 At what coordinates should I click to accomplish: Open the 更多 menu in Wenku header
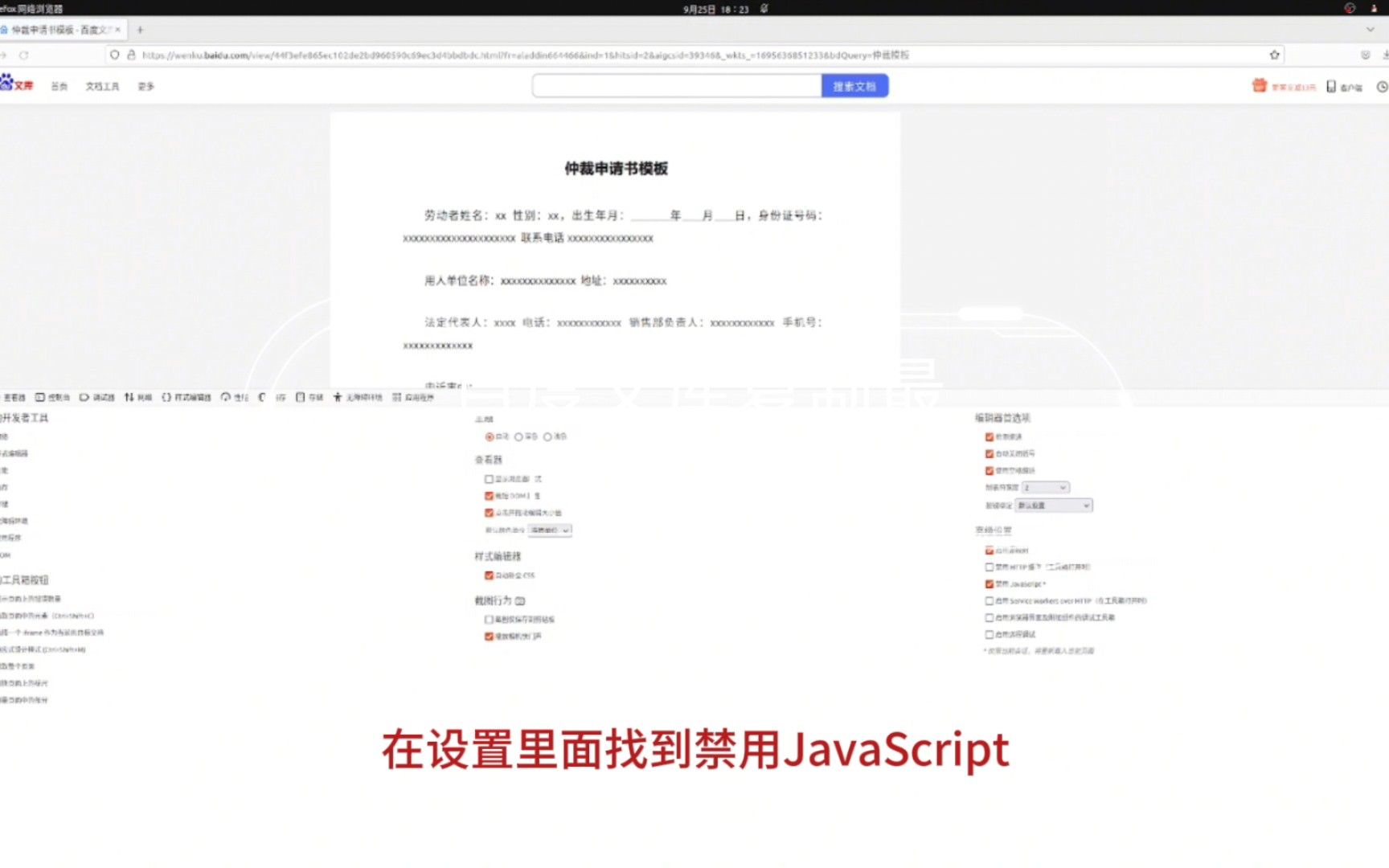(x=145, y=86)
